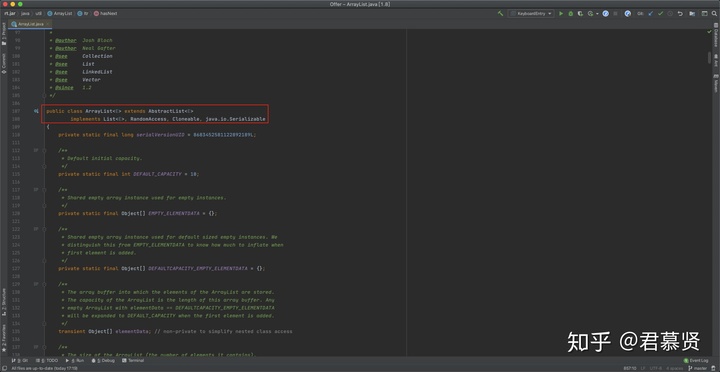The width and height of the screenshot is (720, 372).
Task: Click the UTF-8 encoding selector in status bar
Action: [x=656, y=368]
